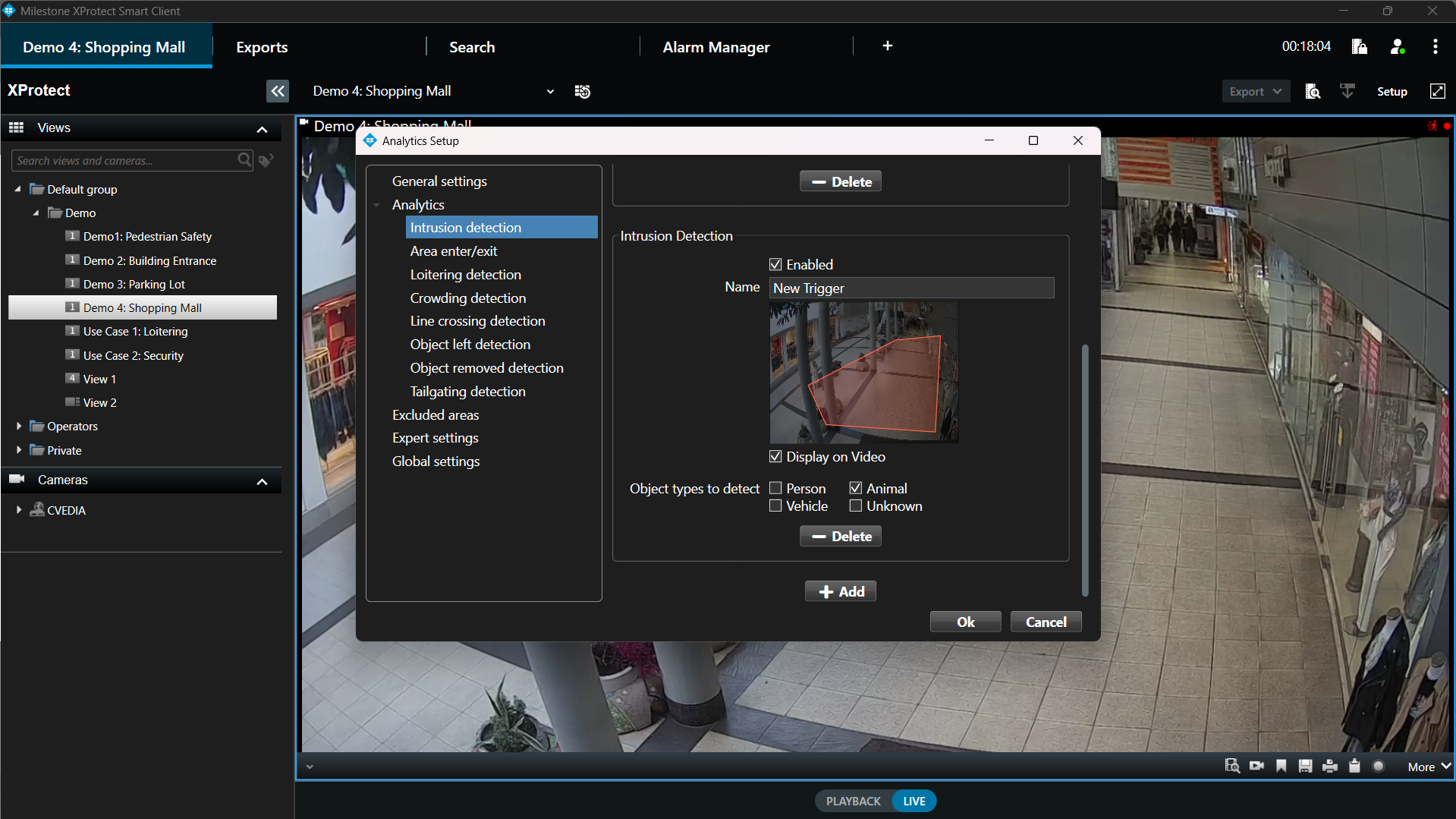The image size is (1456, 819).
Task: Collapse the camera toolbar bottom-left chevron
Action: [x=310, y=767]
